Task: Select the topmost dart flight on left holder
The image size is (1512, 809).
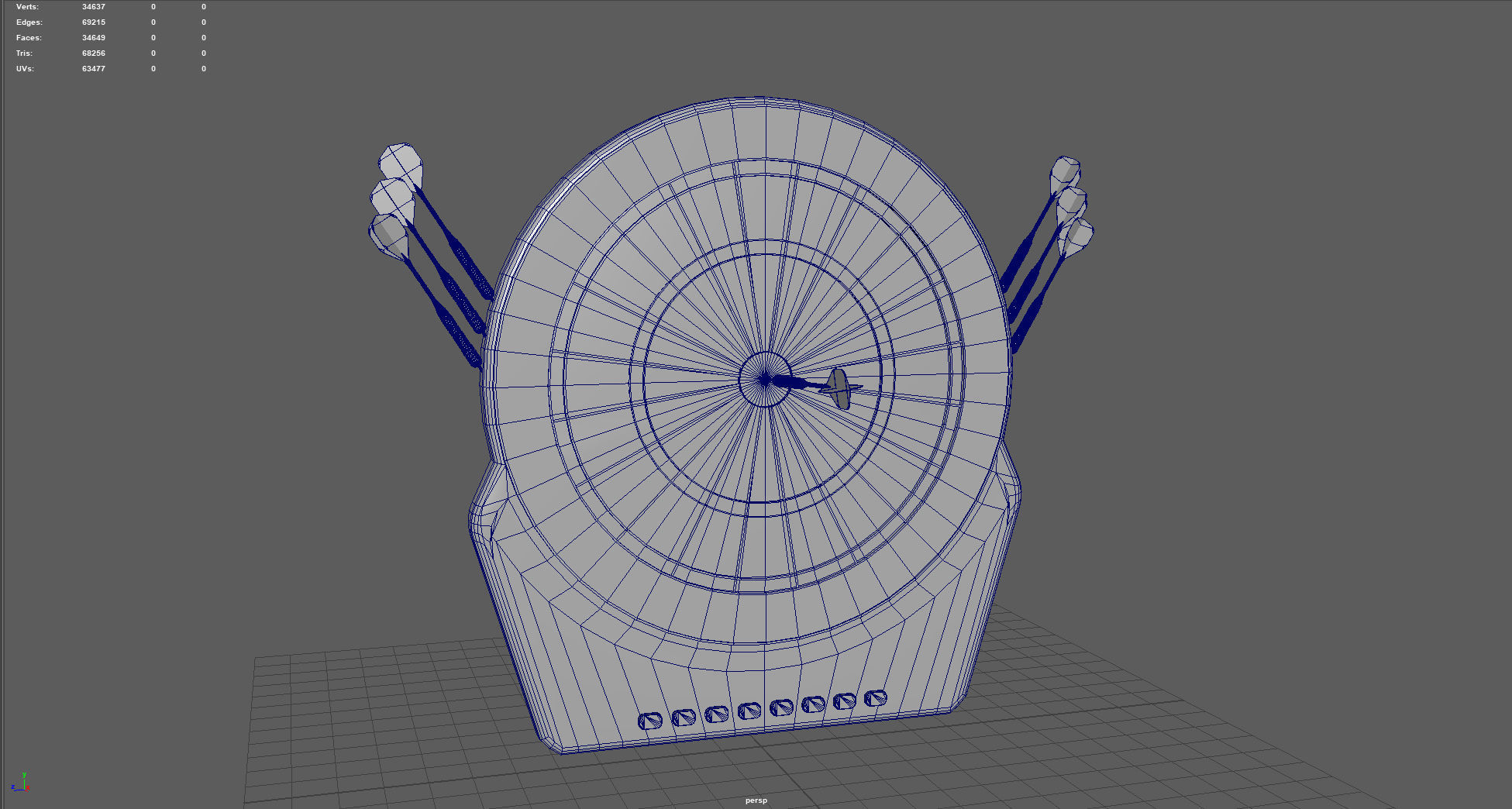Action: click(x=401, y=164)
